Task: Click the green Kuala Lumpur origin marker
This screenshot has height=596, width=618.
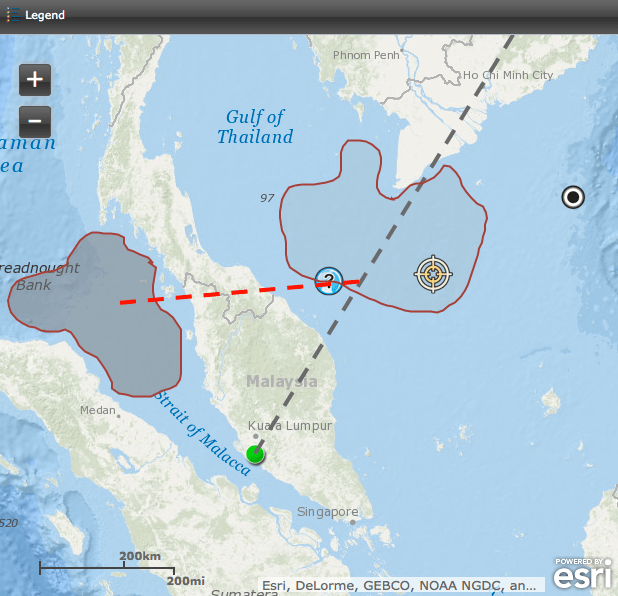Action: 255,454
